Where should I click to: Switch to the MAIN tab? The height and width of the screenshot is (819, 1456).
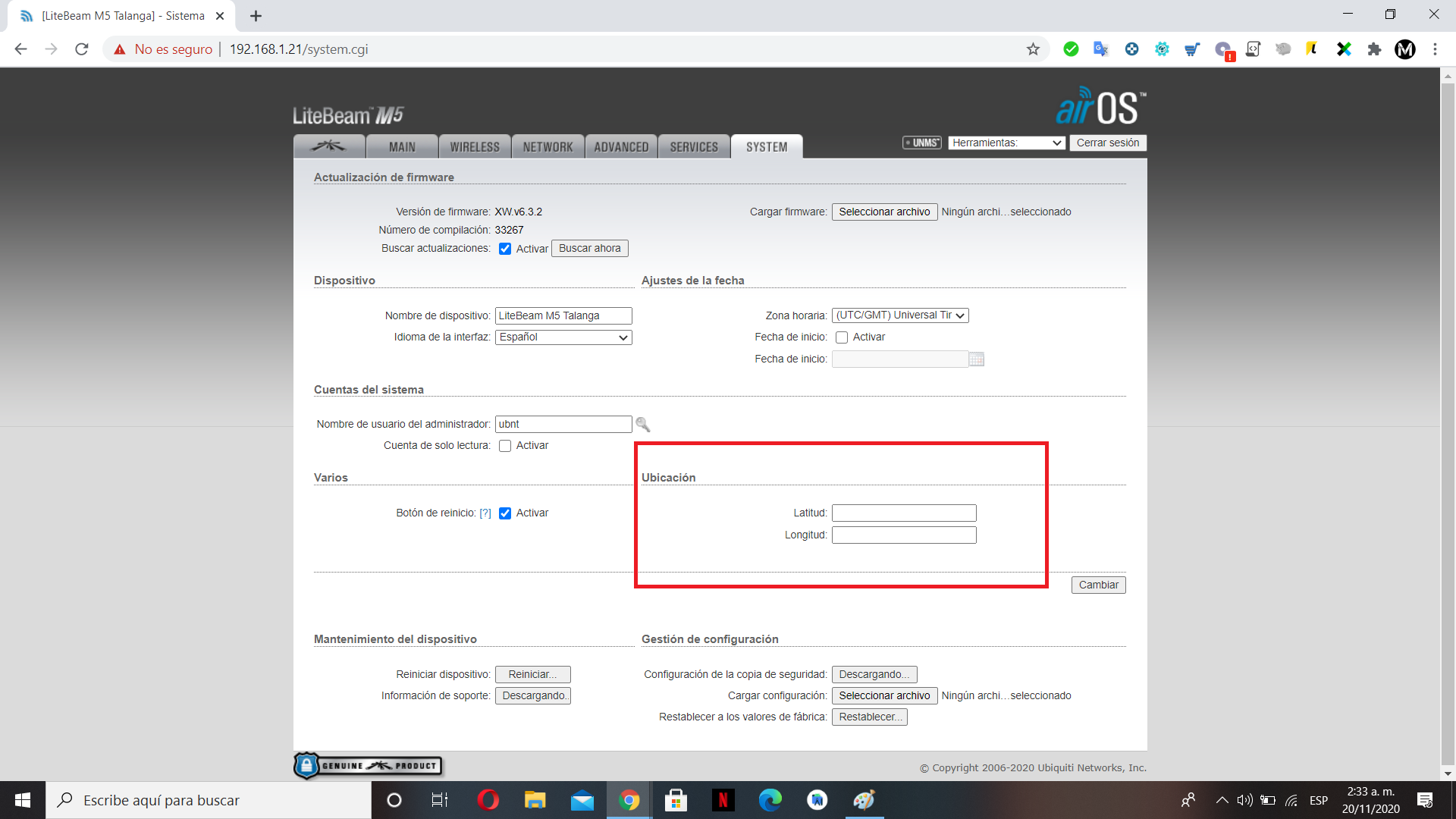click(402, 146)
